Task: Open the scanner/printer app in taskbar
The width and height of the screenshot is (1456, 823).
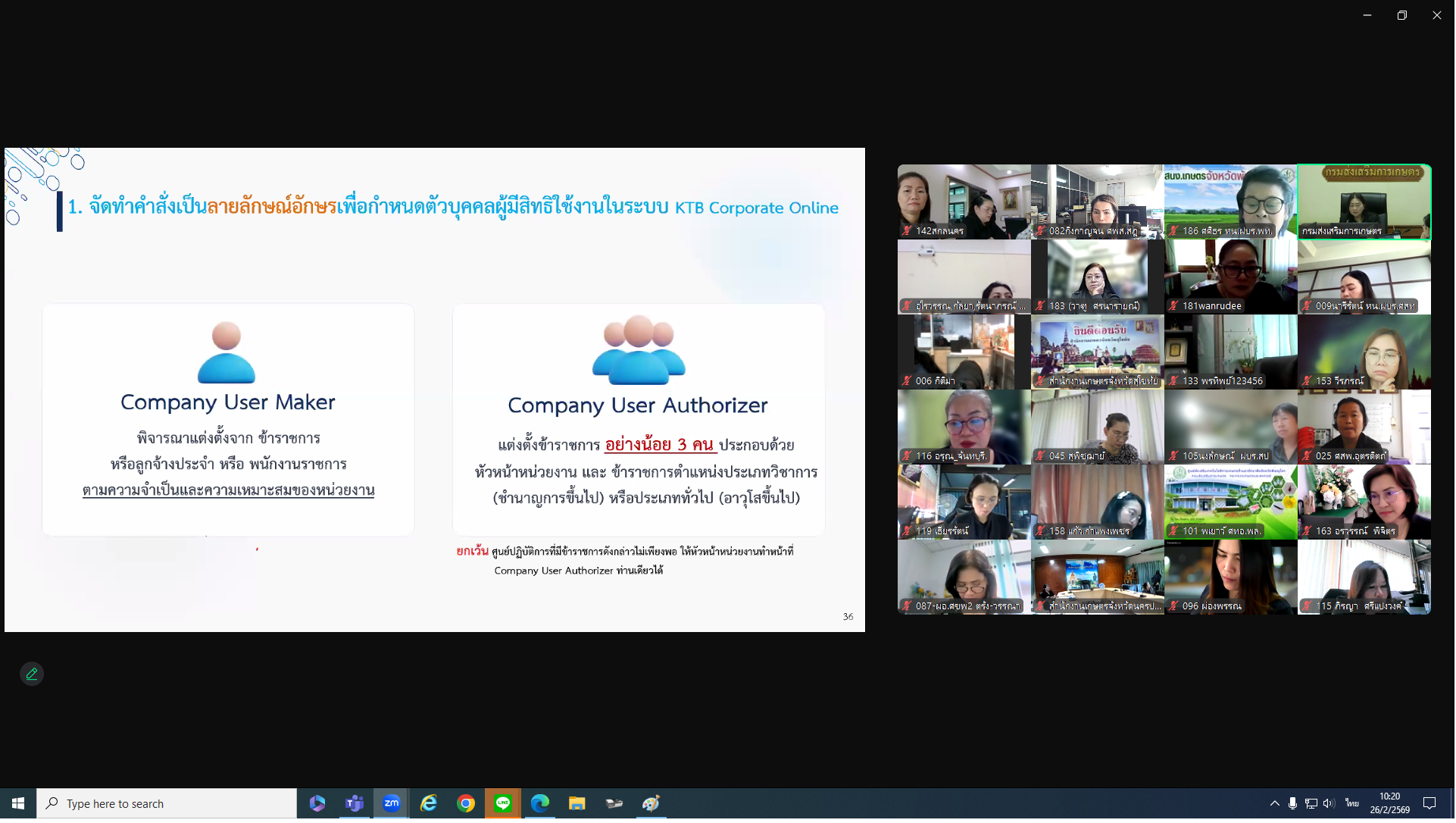Action: pos(614,803)
